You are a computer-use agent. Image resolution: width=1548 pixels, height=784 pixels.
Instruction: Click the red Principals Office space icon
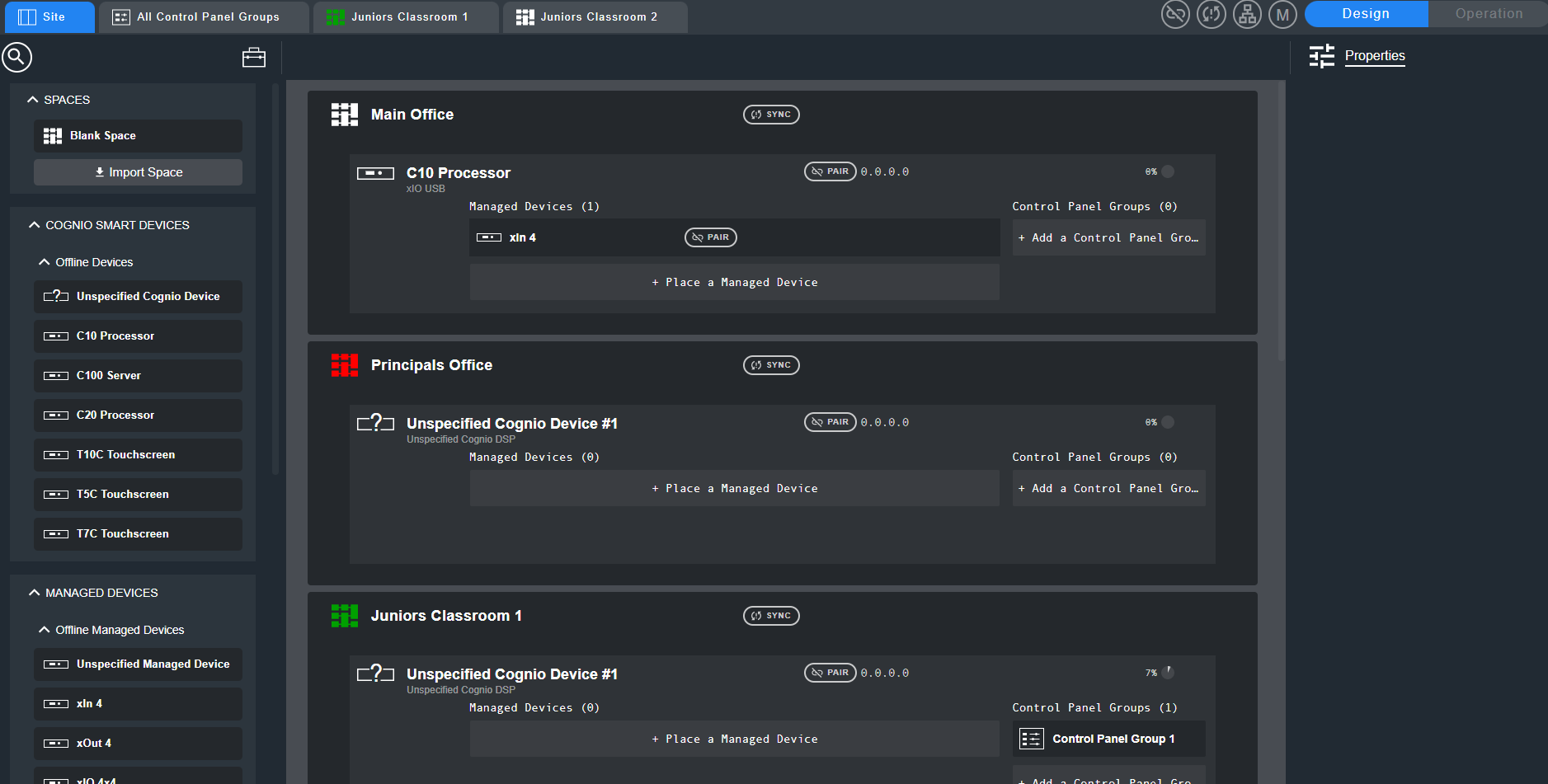[x=345, y=365]
